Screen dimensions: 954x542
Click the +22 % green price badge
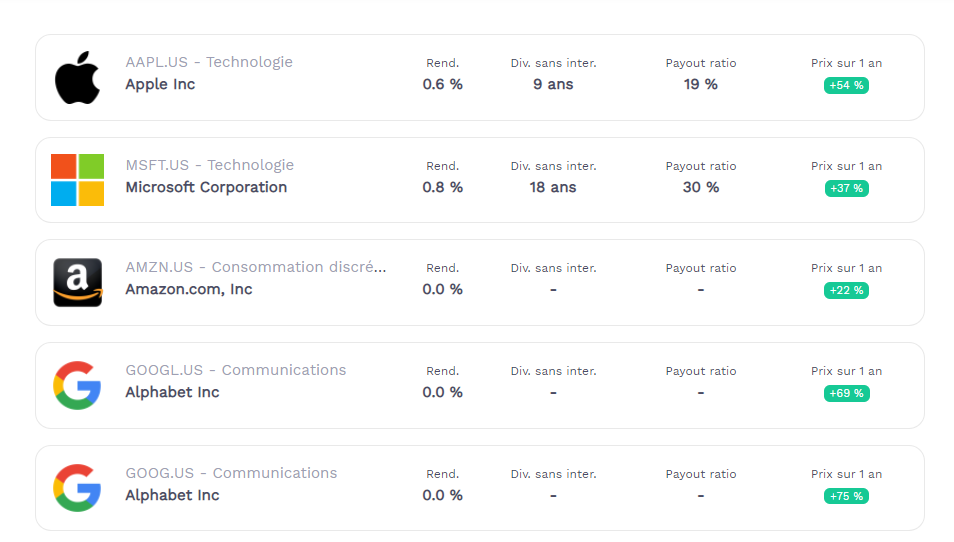click(846, 291)
